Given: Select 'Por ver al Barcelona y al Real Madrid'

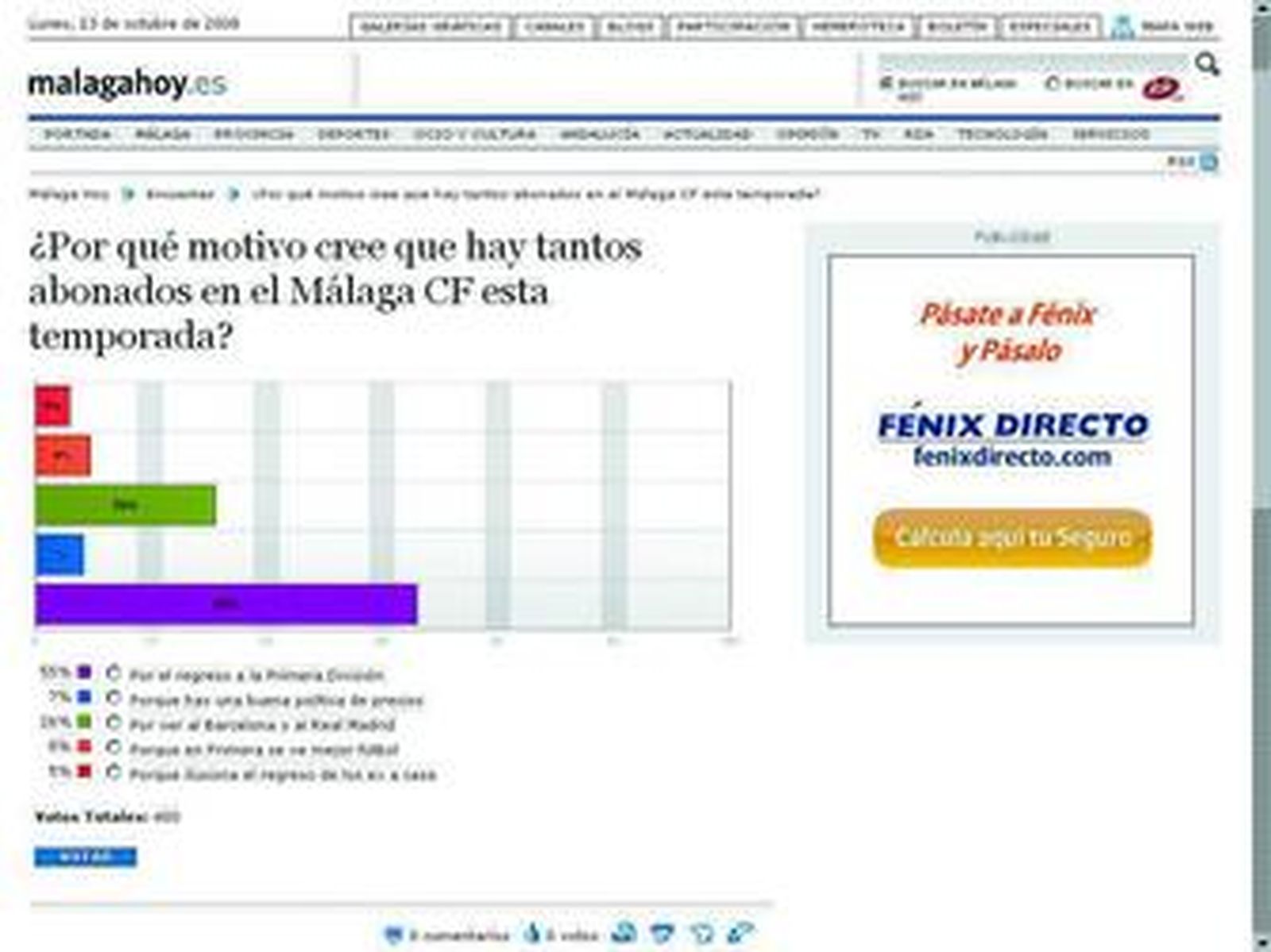Looking at the screenshot, I should [114, 723].
